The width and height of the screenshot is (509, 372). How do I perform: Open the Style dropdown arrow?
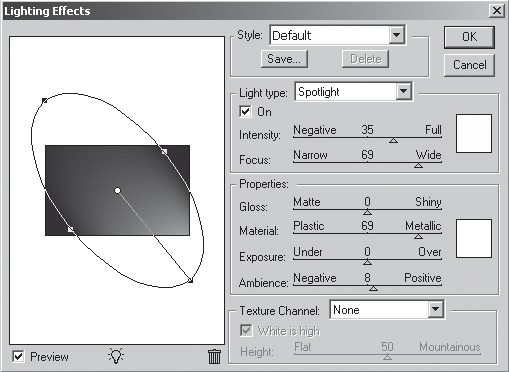tap(396, 35)
